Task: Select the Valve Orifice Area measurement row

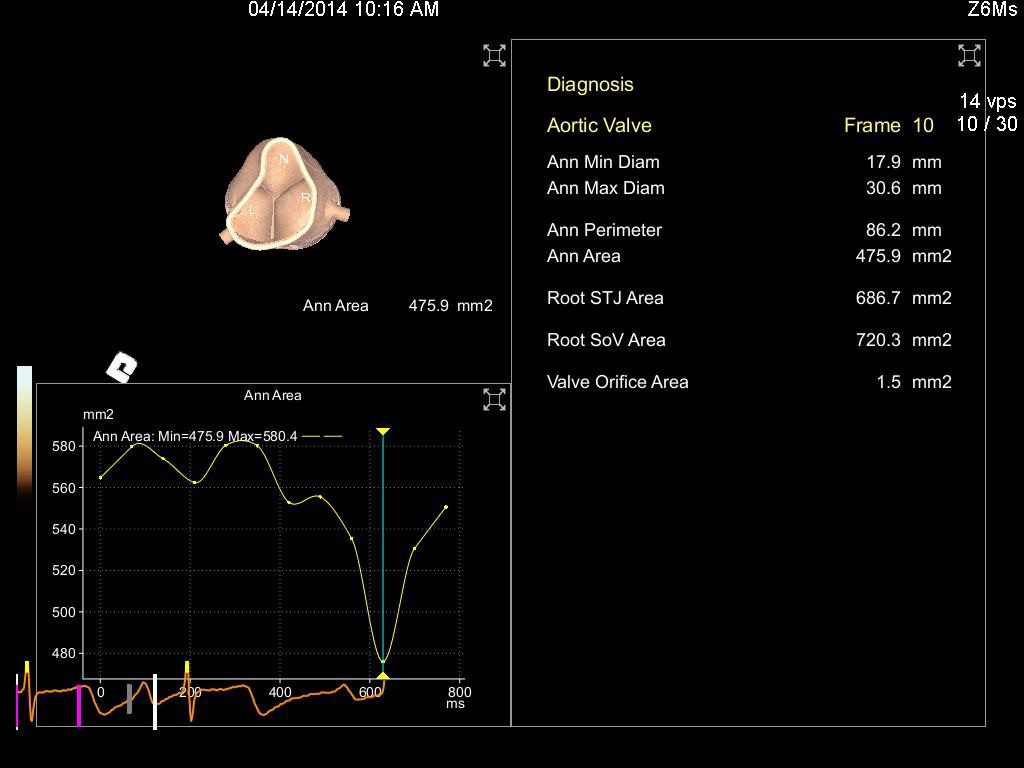Action: coord(748,382)
